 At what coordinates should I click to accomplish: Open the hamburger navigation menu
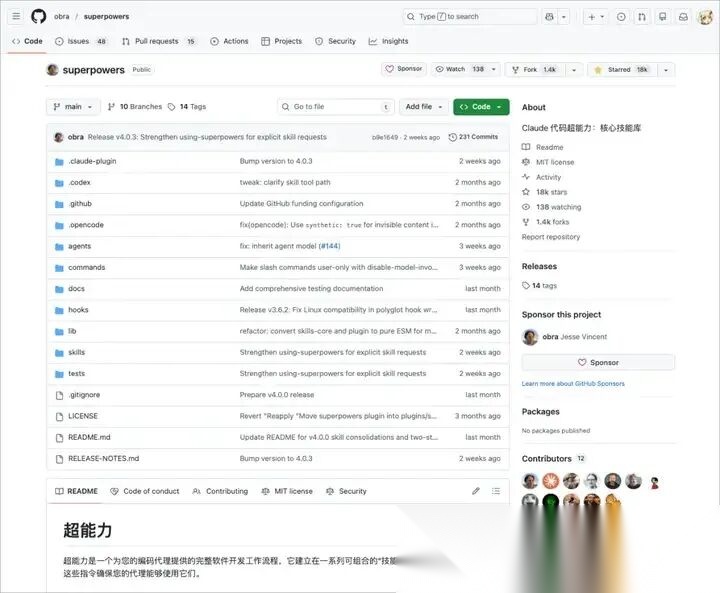[x=16, y=17]
